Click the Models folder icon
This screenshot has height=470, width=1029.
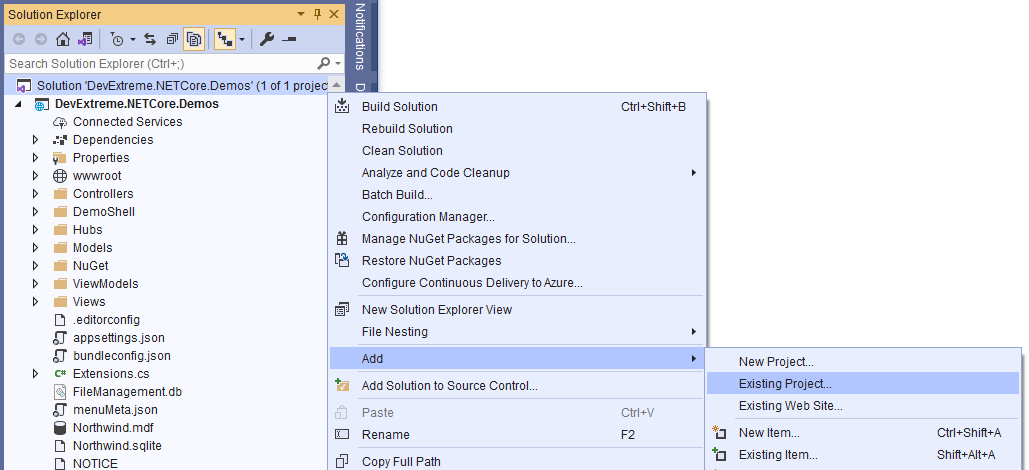pyautogui.click(x=60, y=248)
